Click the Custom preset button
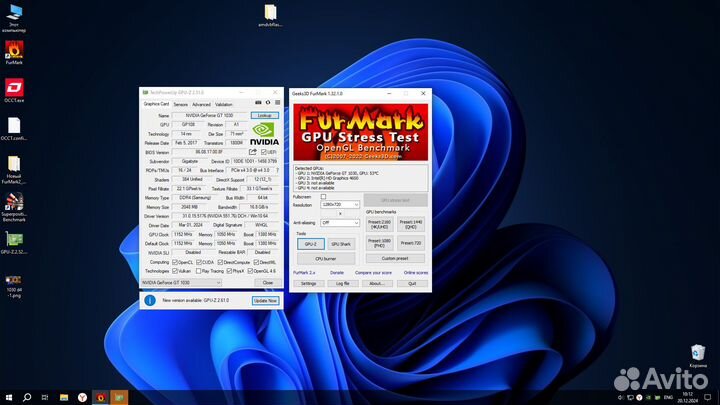Screen dimensions: 720x405 coord(395,259)
